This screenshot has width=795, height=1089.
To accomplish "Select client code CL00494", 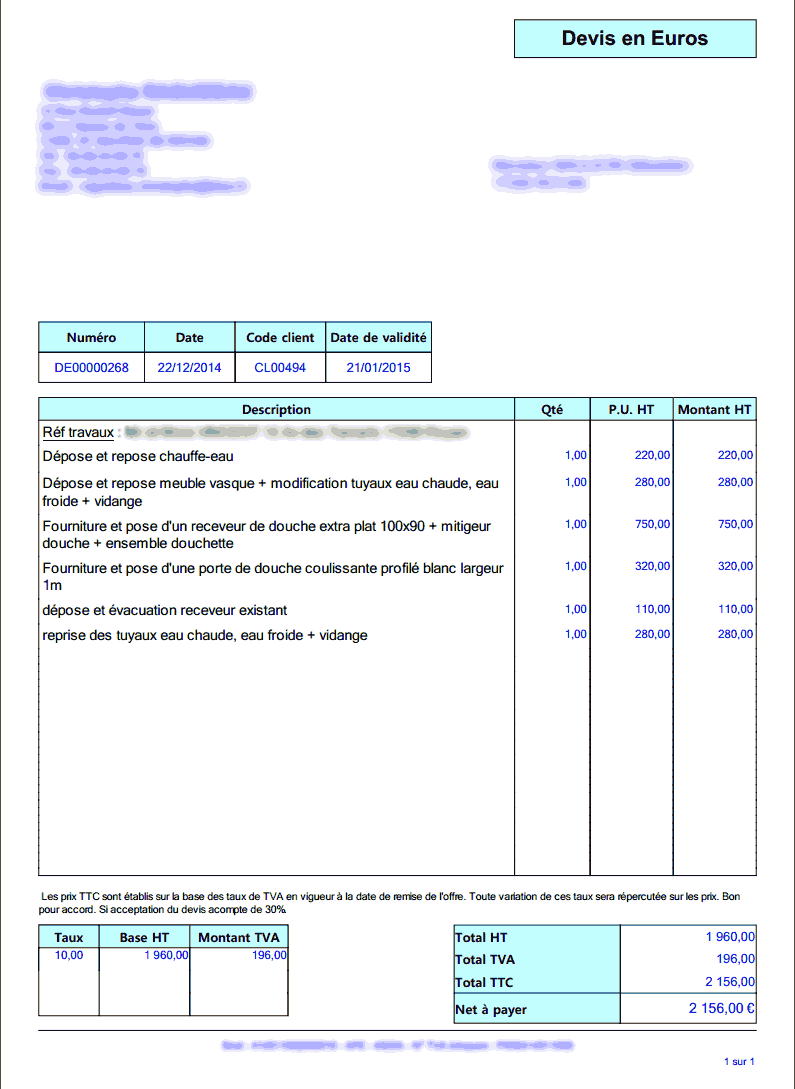I will (x=280, y=368).
